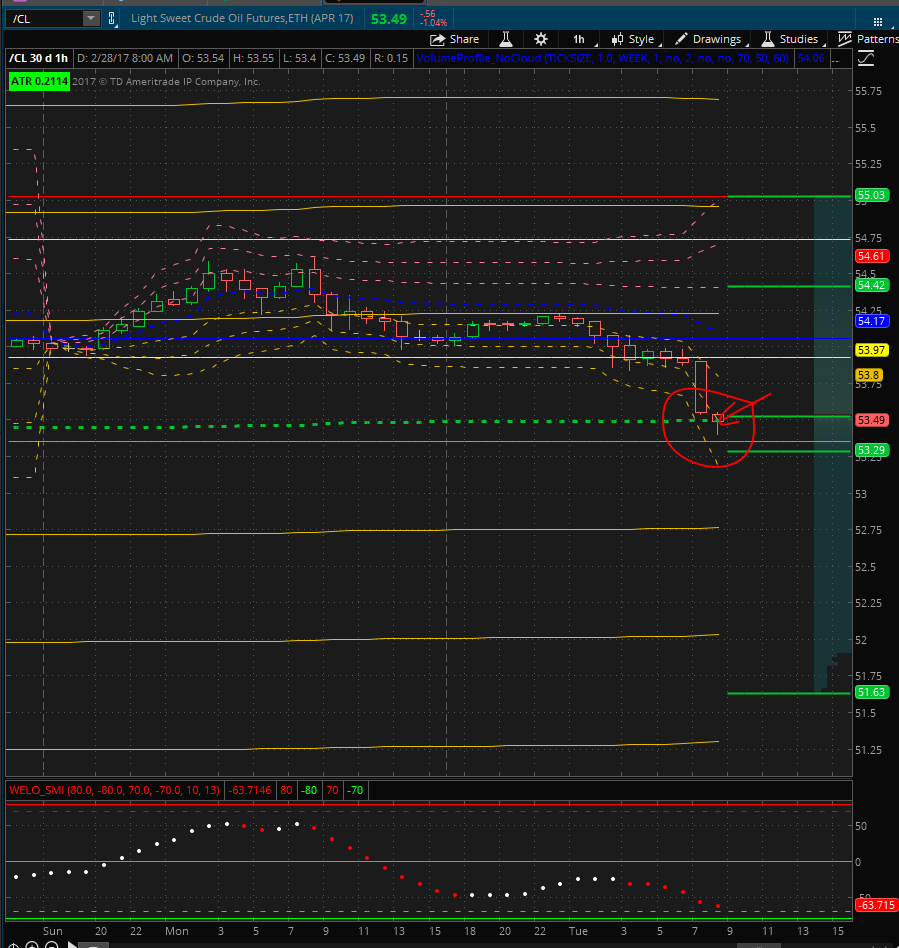Click the green -70 value box
The width and height of the screenshot is (899, 948).
tap(355, 790)
